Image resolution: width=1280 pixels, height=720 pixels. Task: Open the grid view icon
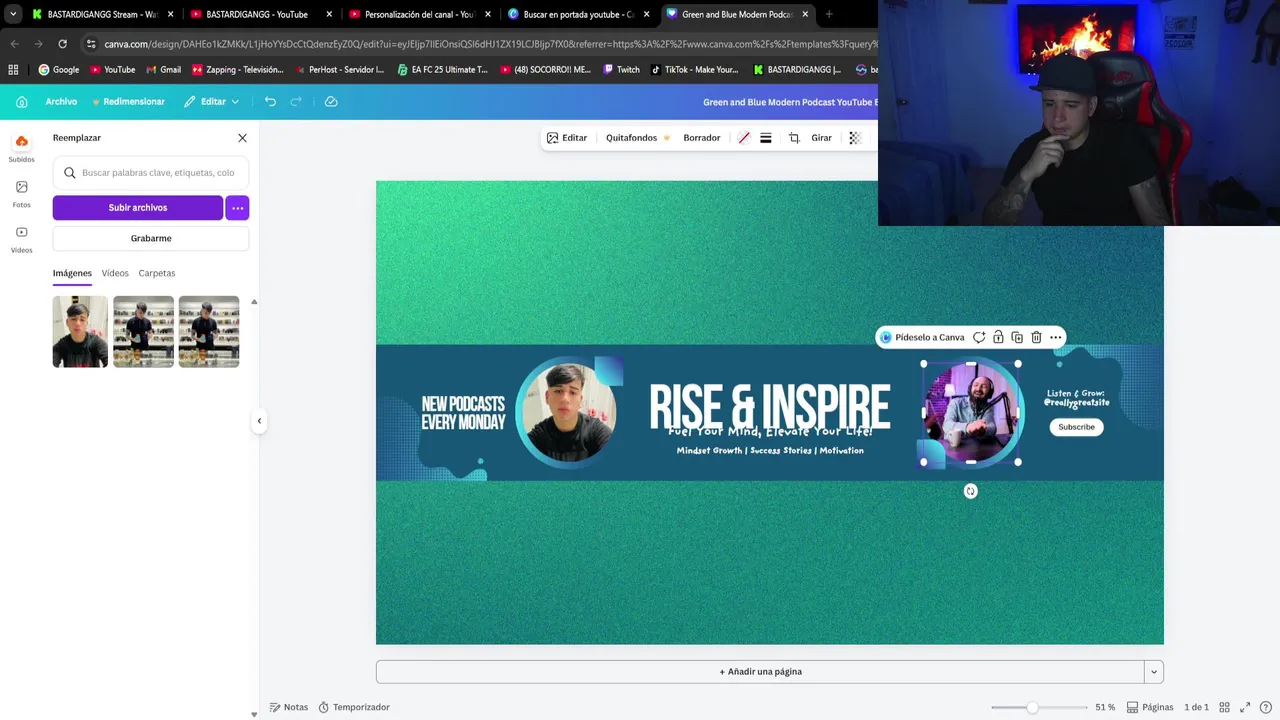[x=1224, y=707]
